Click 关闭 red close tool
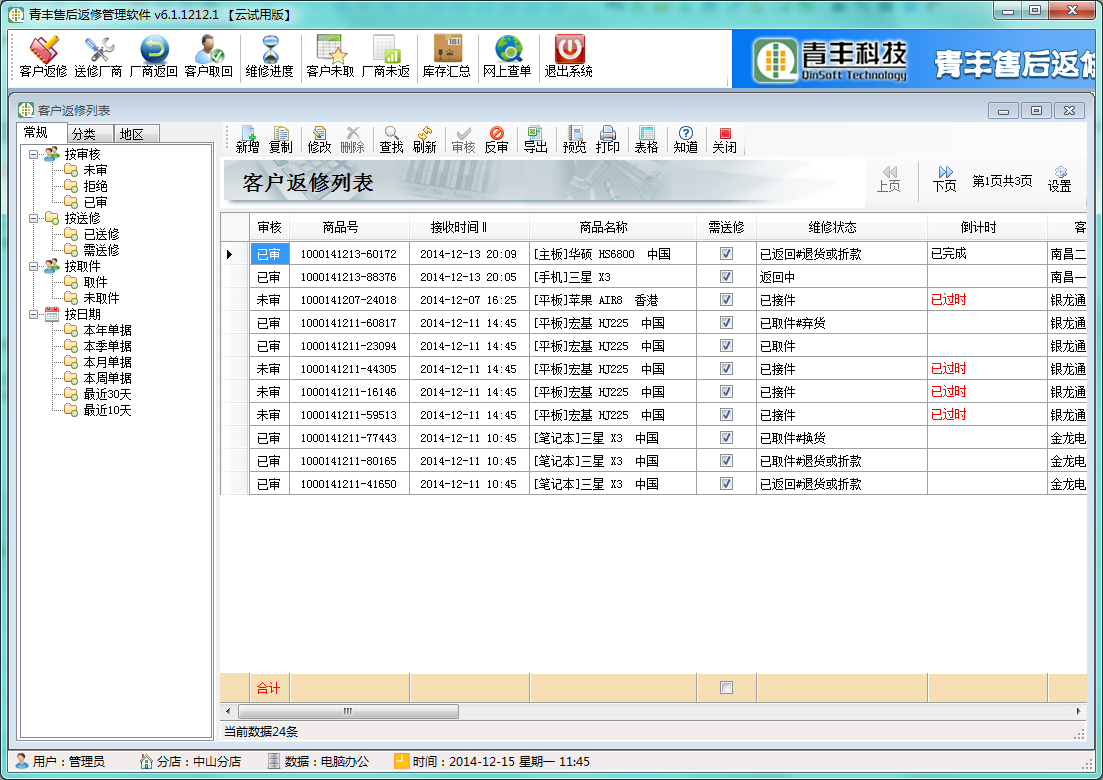1103x780 pixels. click(x=725, y=139)
